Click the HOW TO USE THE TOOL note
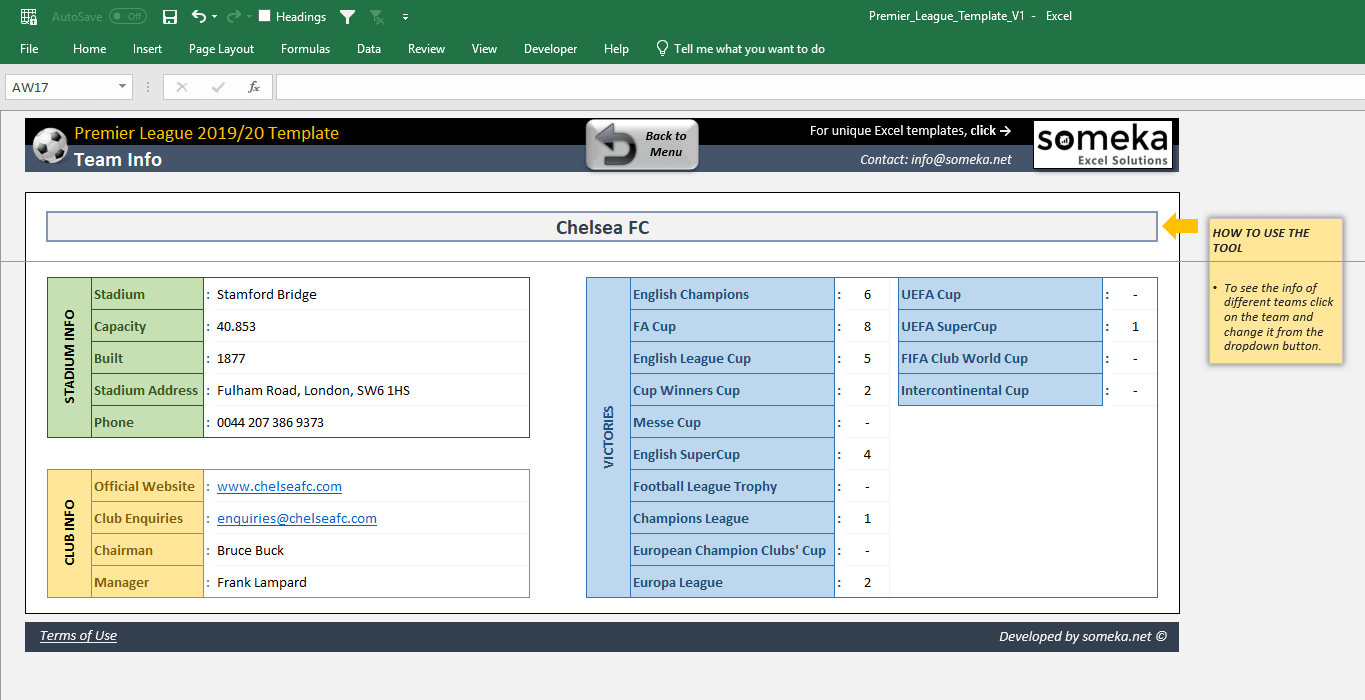The width and height of the screenshot is (1365, 700). [x=1276, y=291]
